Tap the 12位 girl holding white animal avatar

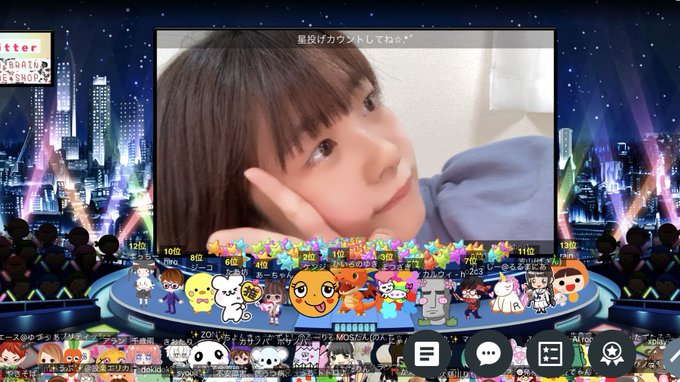tap(143, 284)
